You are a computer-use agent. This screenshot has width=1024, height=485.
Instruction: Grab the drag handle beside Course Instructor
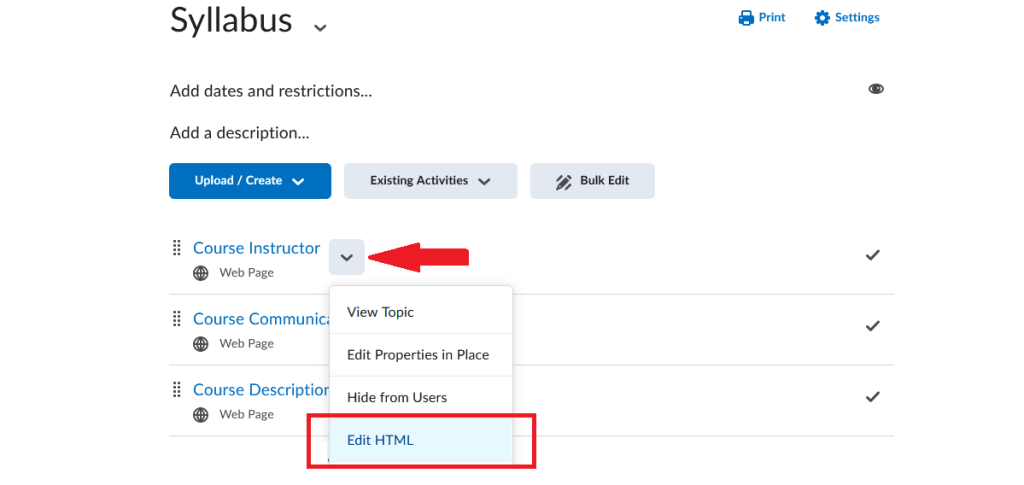tap(176, 248)
